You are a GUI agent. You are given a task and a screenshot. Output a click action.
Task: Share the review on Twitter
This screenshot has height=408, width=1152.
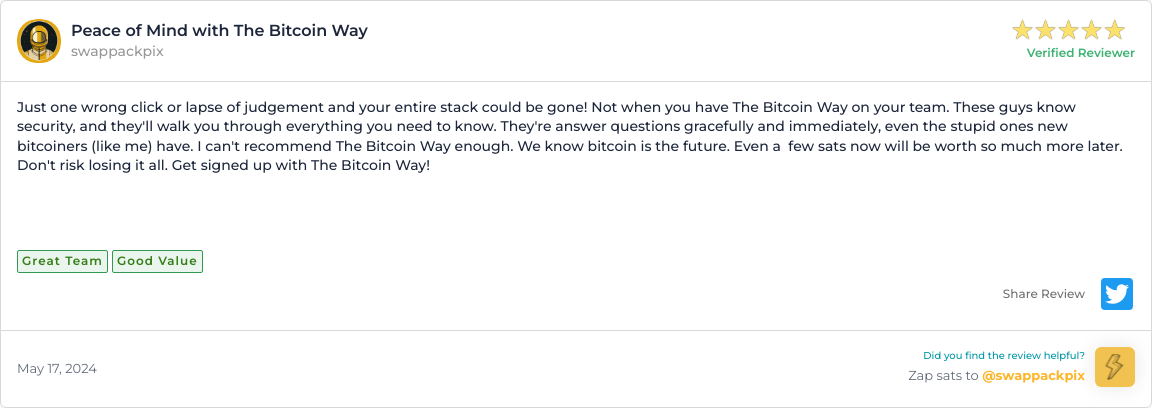coord(1117,294)
